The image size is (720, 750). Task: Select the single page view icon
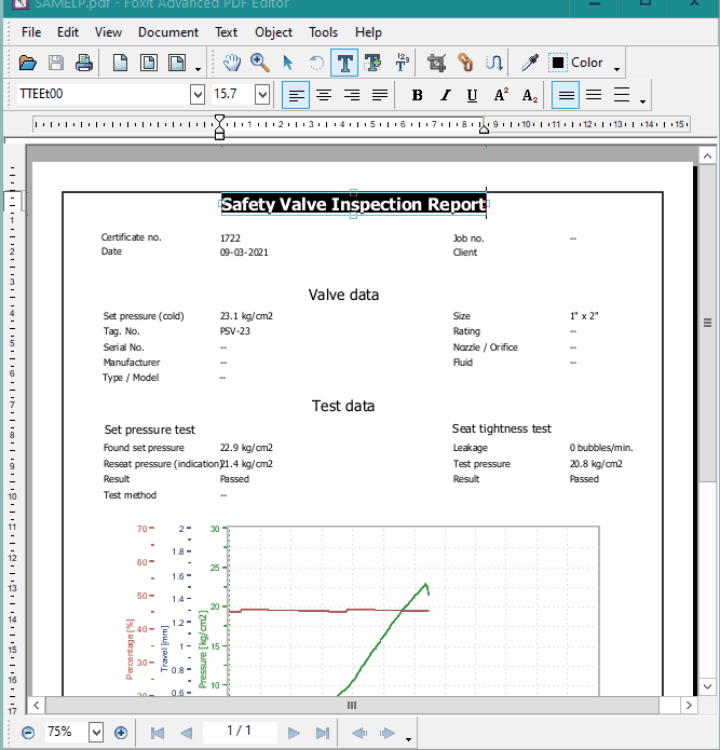[x=120, y=63]
